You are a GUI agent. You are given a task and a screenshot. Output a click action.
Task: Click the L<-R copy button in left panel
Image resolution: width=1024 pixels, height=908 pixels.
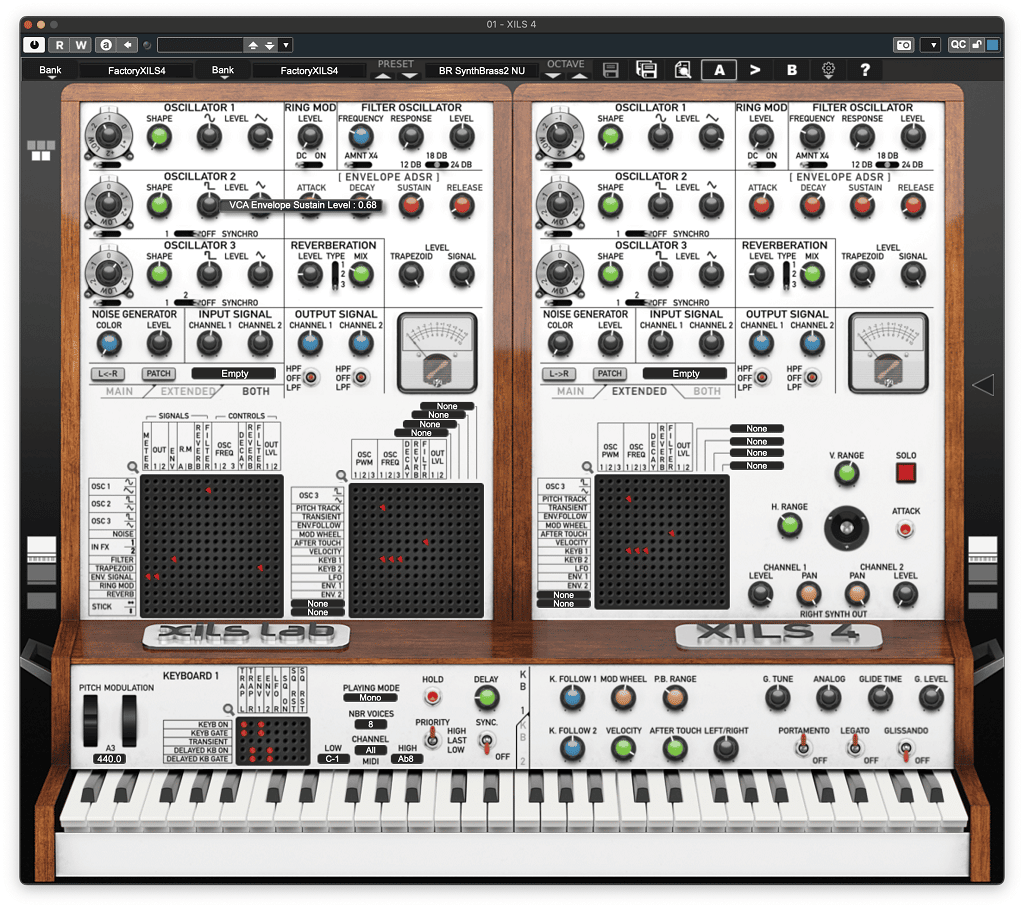[x=108, y=374]
